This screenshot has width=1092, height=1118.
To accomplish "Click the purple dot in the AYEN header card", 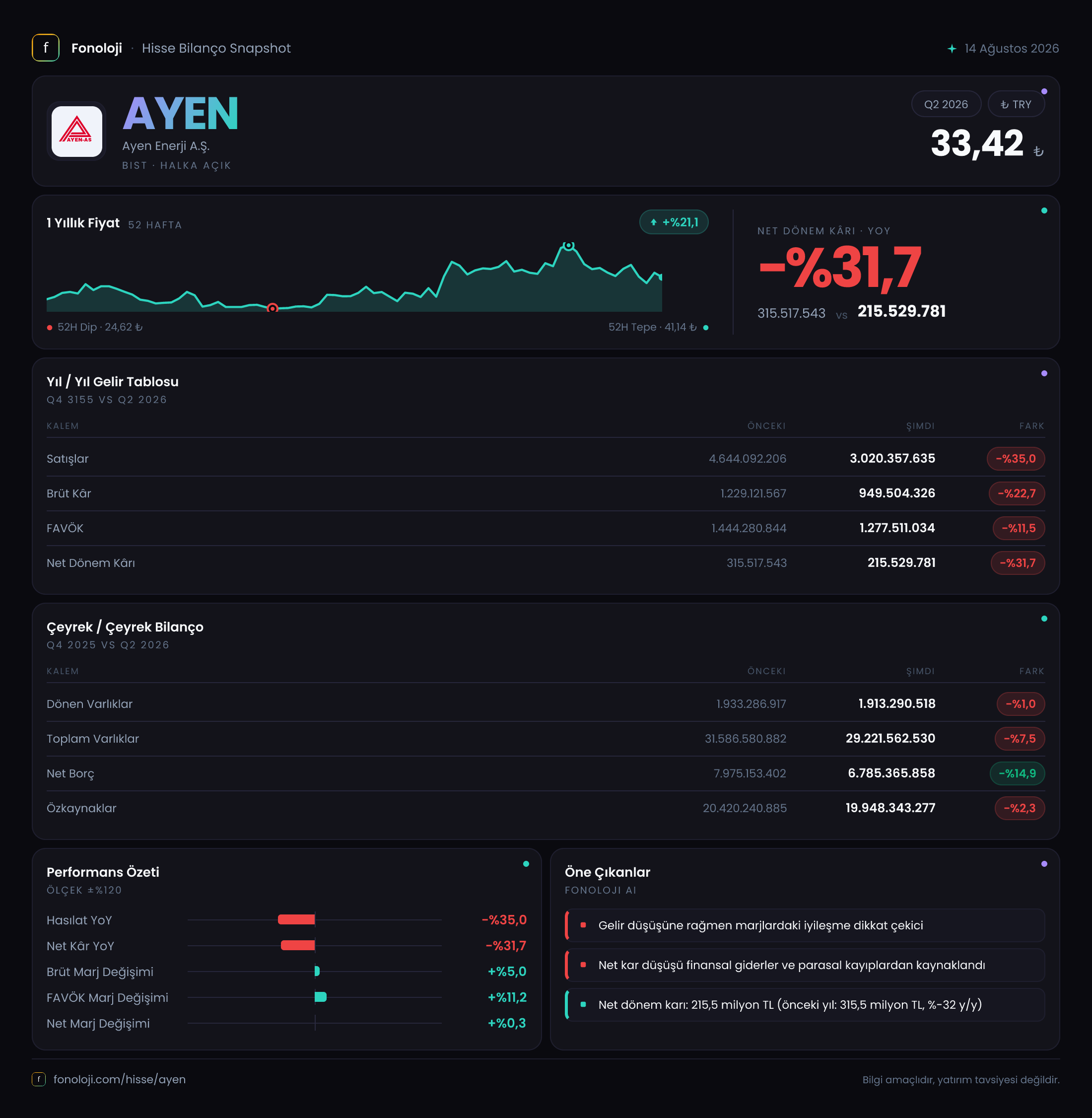I will [1044, 91].
